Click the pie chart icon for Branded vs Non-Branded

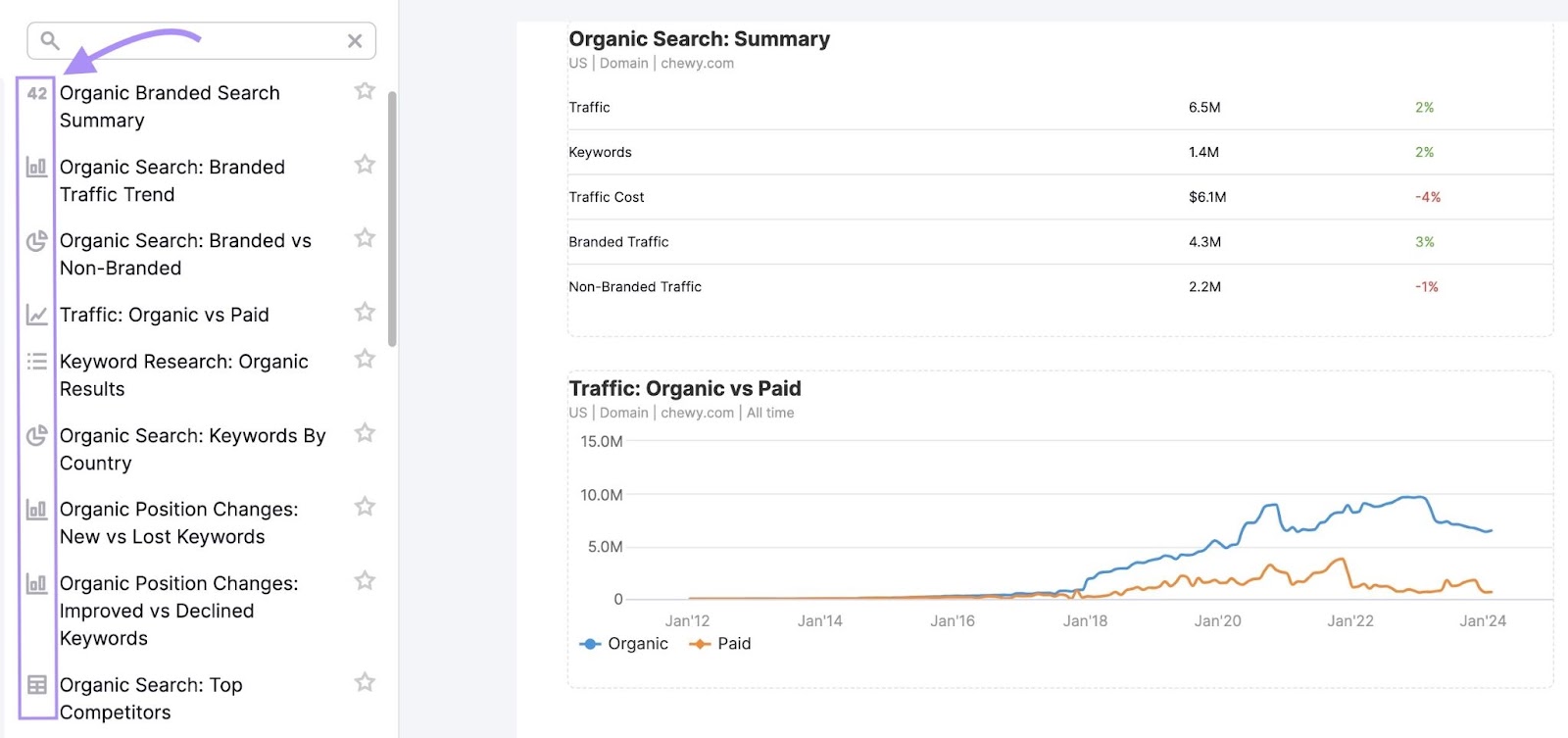point(36,241)
